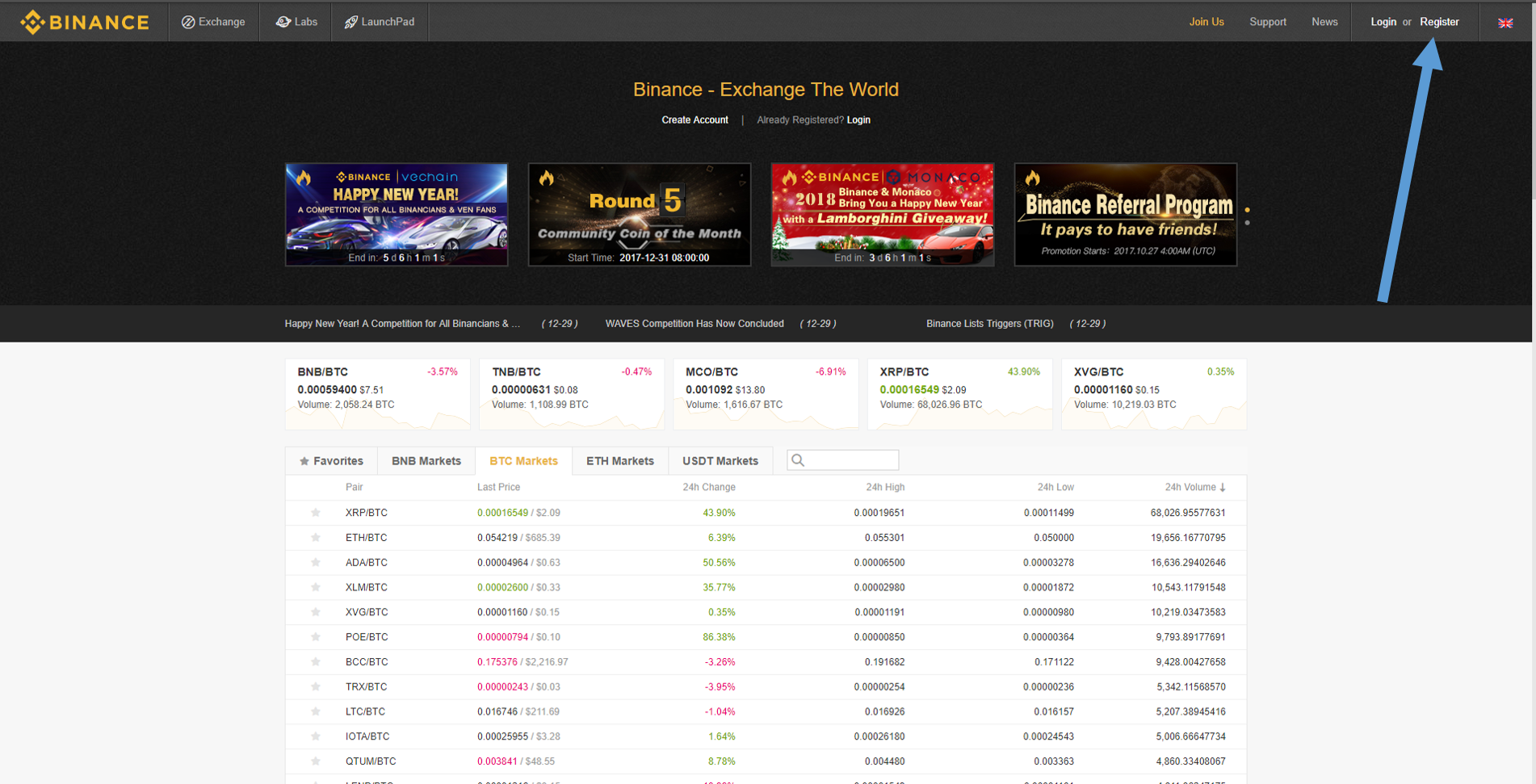
Task: Open Happy New Year competition announcement
Action: click(x=402, y=324)
